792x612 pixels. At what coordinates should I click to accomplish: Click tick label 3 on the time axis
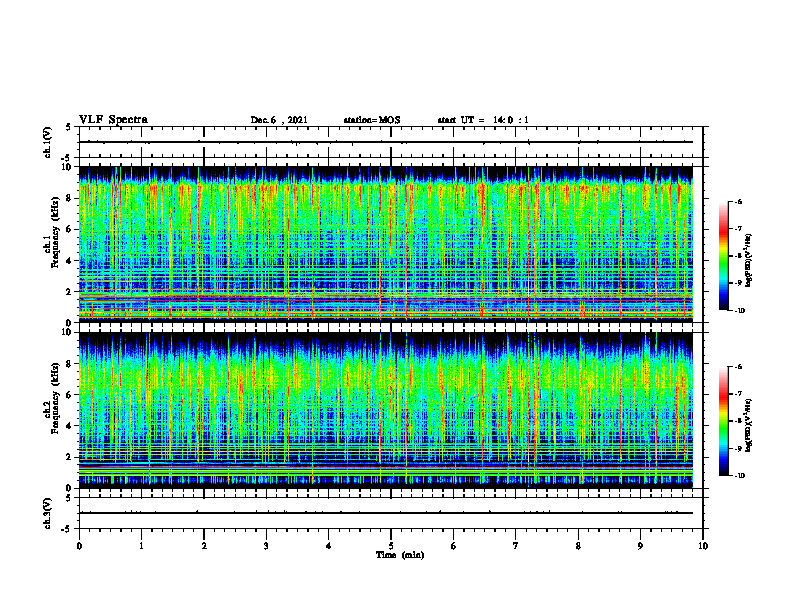pos(266,546)
